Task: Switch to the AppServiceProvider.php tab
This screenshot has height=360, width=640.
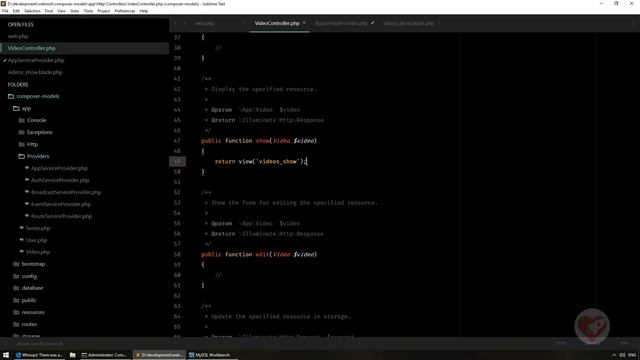Action: coord(341,23)
